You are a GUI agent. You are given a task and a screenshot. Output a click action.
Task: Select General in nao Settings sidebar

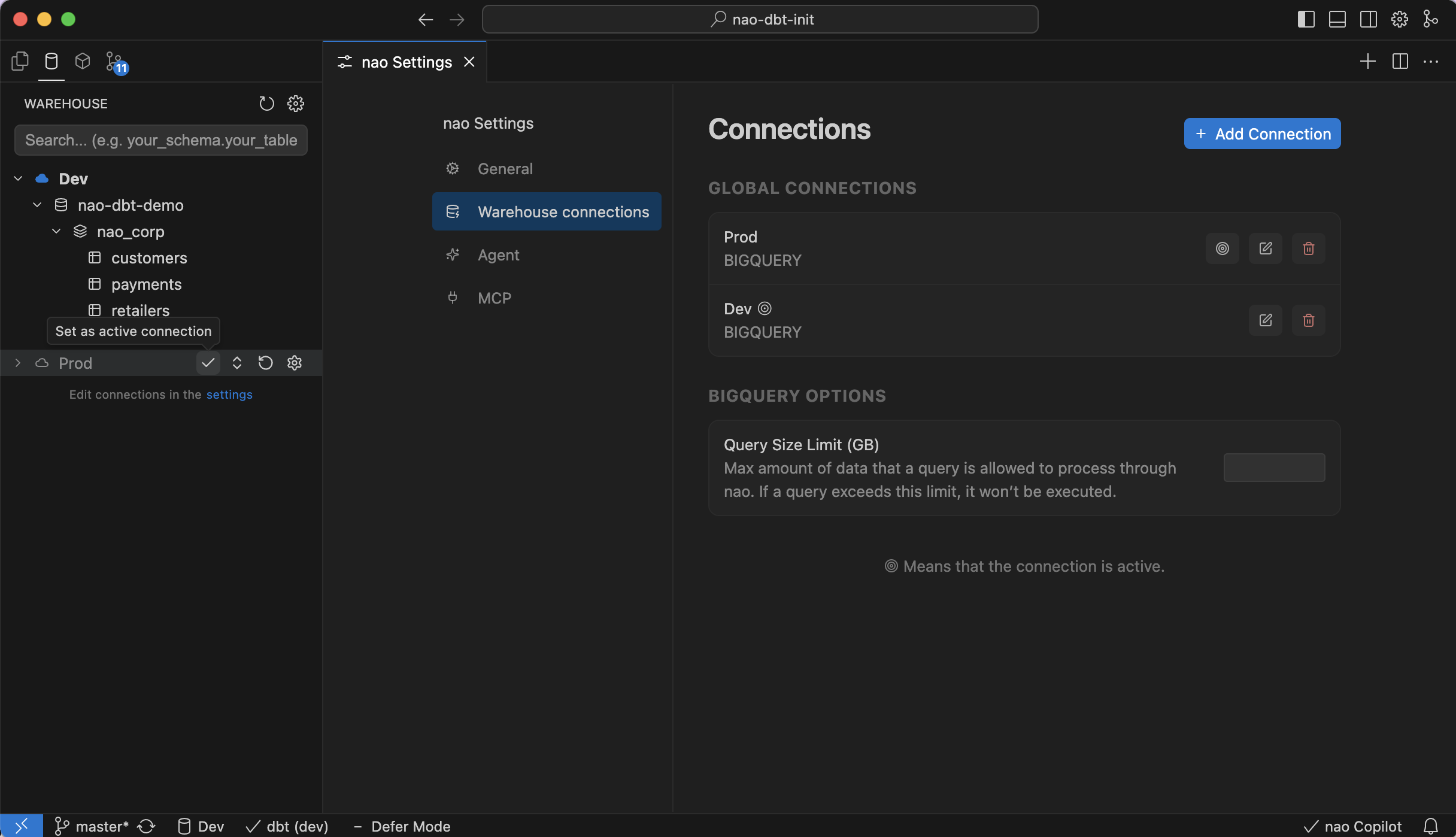(505, 168)
